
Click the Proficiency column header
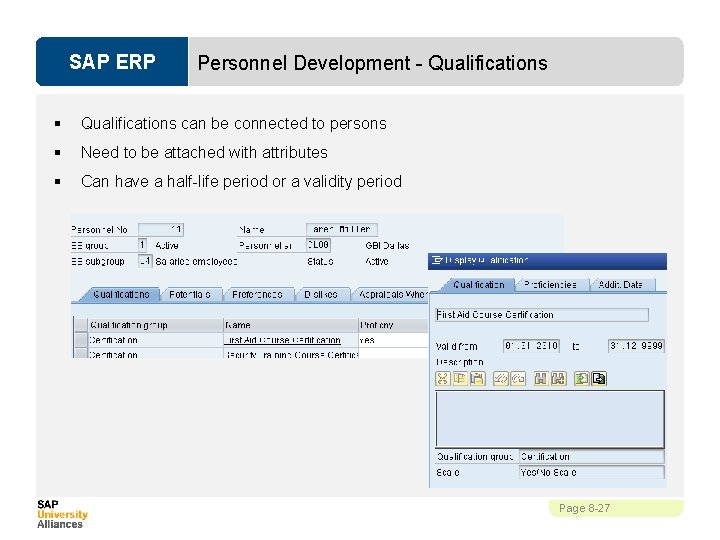[x=393, y=325]
